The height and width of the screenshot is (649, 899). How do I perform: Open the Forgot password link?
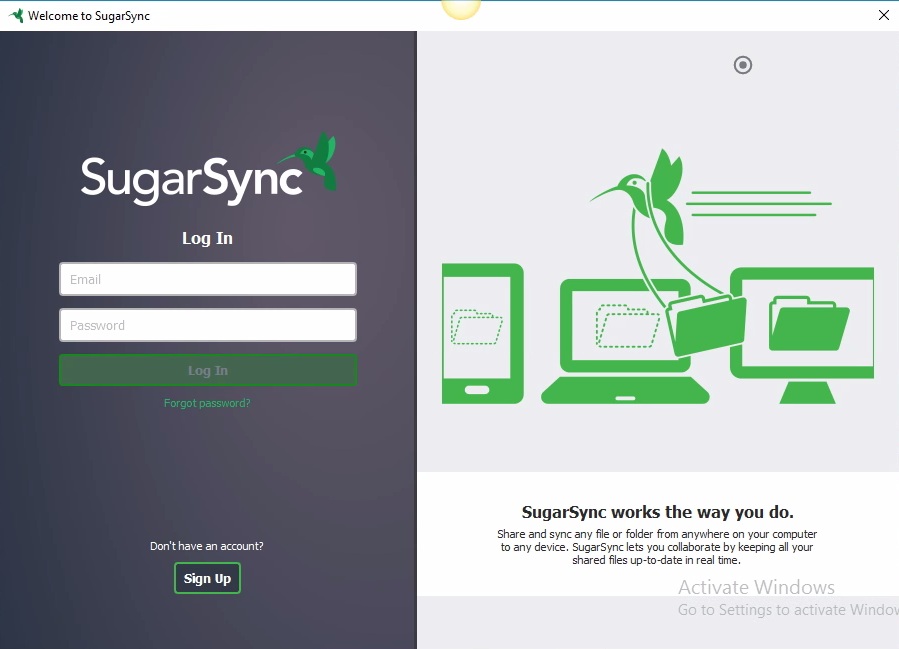(x=207, y=402)
